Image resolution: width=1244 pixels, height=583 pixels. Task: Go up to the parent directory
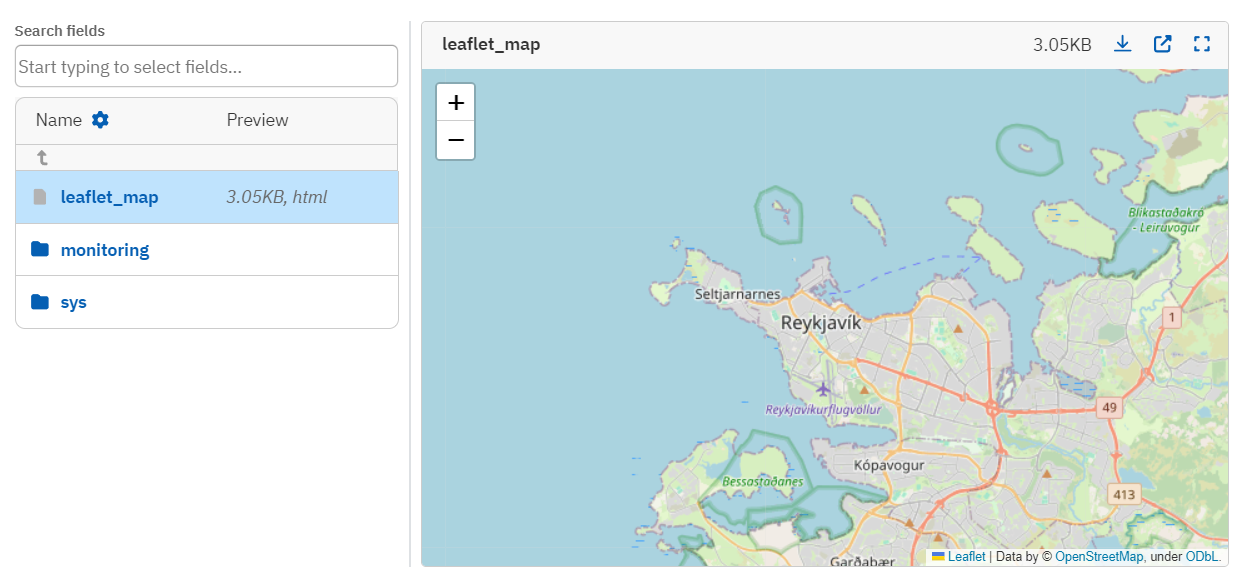42,157
